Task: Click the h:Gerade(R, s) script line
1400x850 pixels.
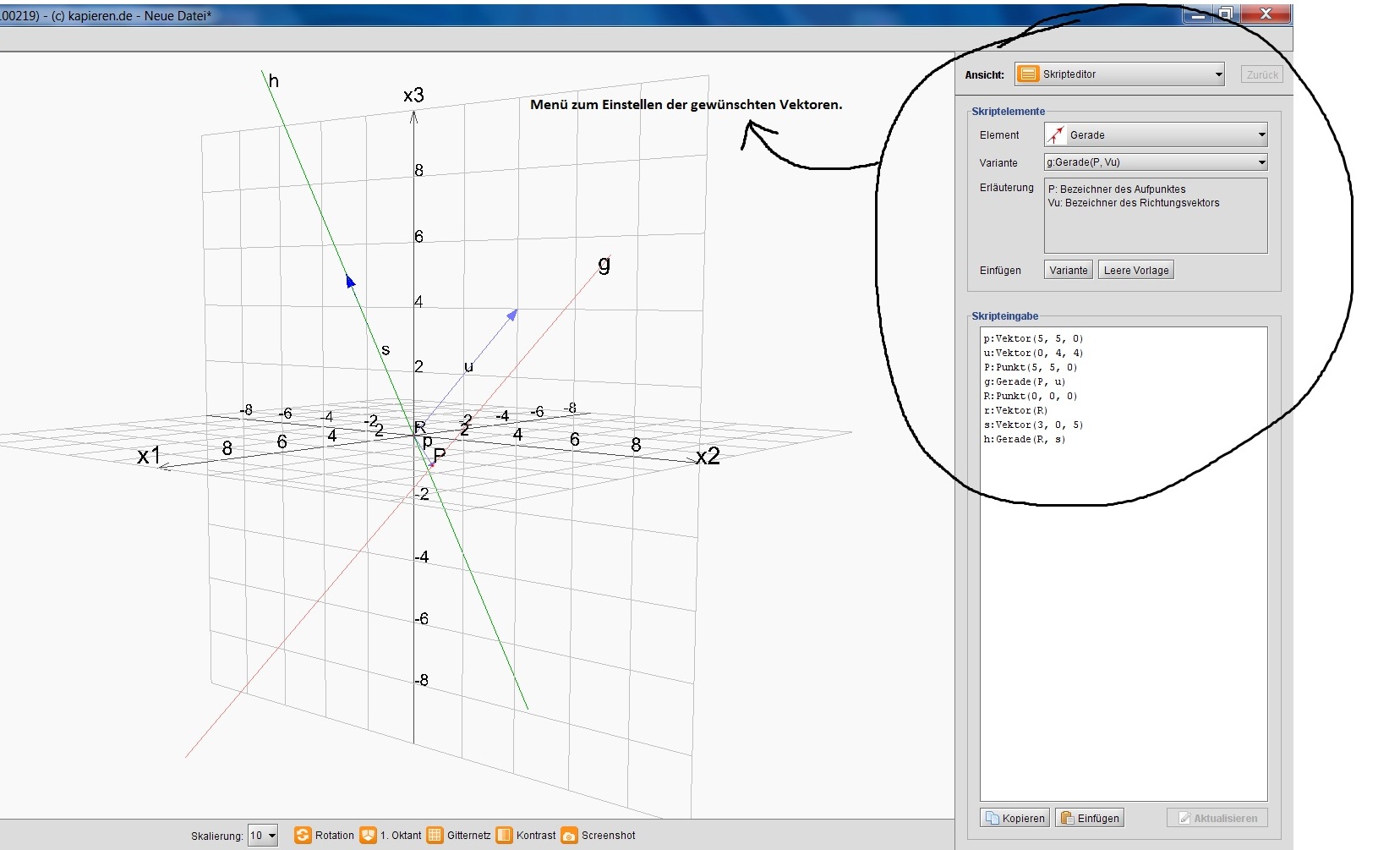Action: click(x=1024, y=440)
